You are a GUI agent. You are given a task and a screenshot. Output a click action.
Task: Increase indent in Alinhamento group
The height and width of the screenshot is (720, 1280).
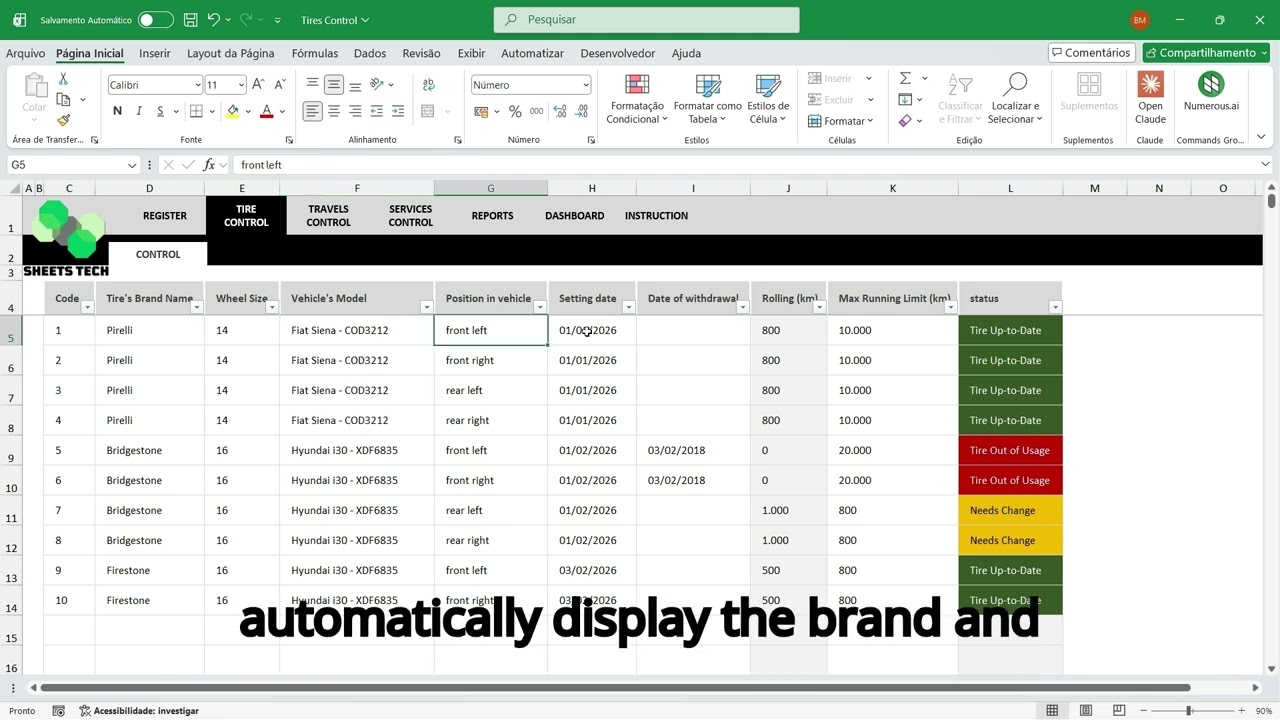coord(398,111)
